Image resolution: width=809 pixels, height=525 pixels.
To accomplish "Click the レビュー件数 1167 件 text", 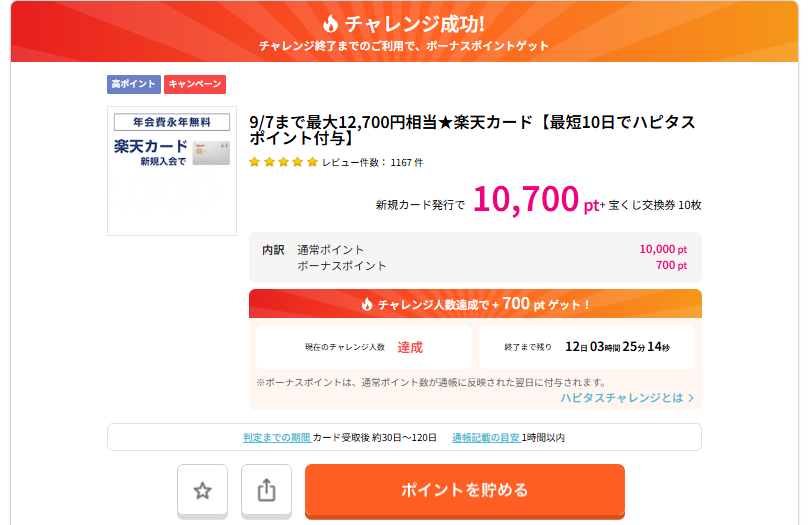I will [372, 162].
